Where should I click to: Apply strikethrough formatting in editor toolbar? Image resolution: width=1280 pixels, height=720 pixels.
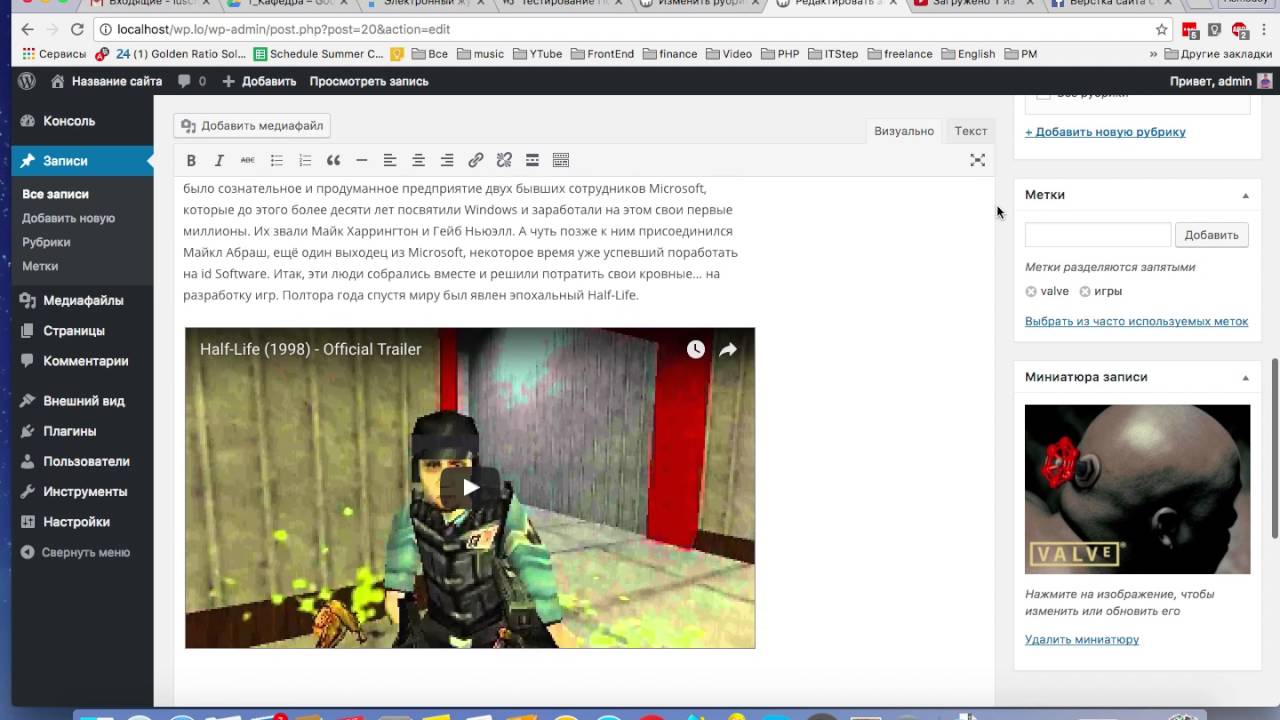click(247, 160)
